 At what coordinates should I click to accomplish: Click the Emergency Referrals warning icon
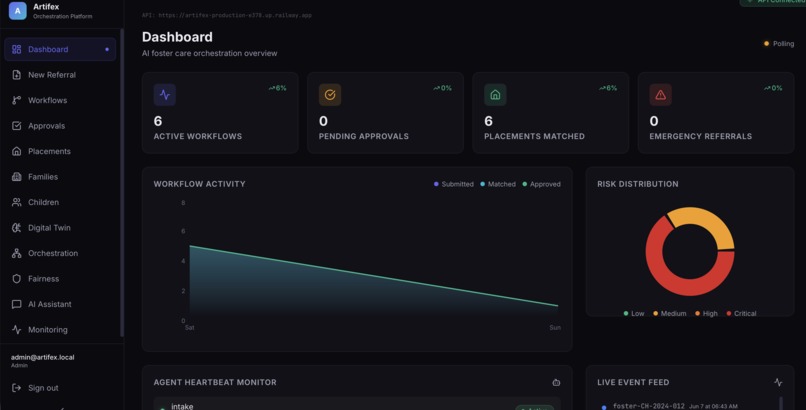pyautogui.click(x=661, y=95)
